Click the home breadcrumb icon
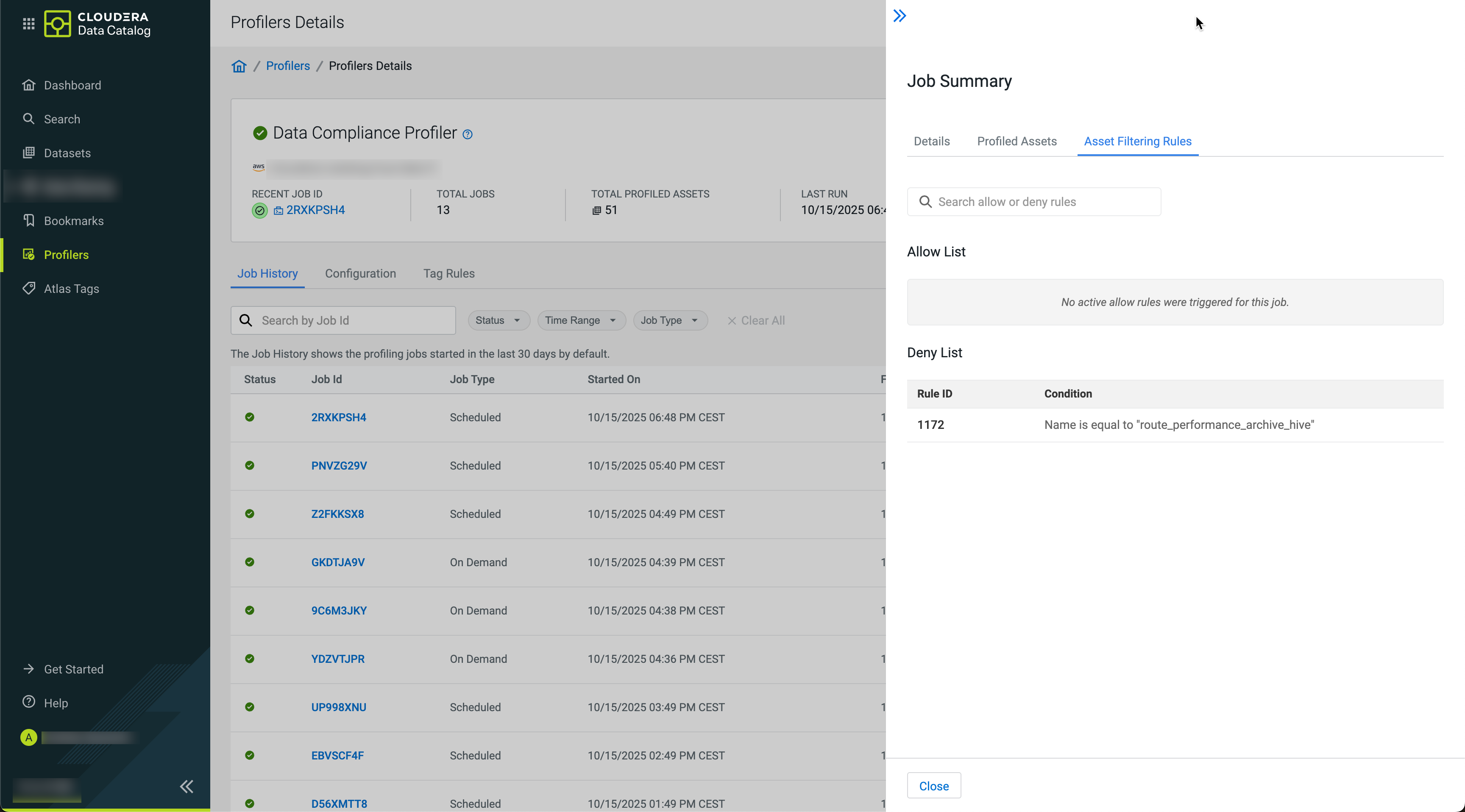Viewport: 1465px width, 812px height. pos(239,66)
